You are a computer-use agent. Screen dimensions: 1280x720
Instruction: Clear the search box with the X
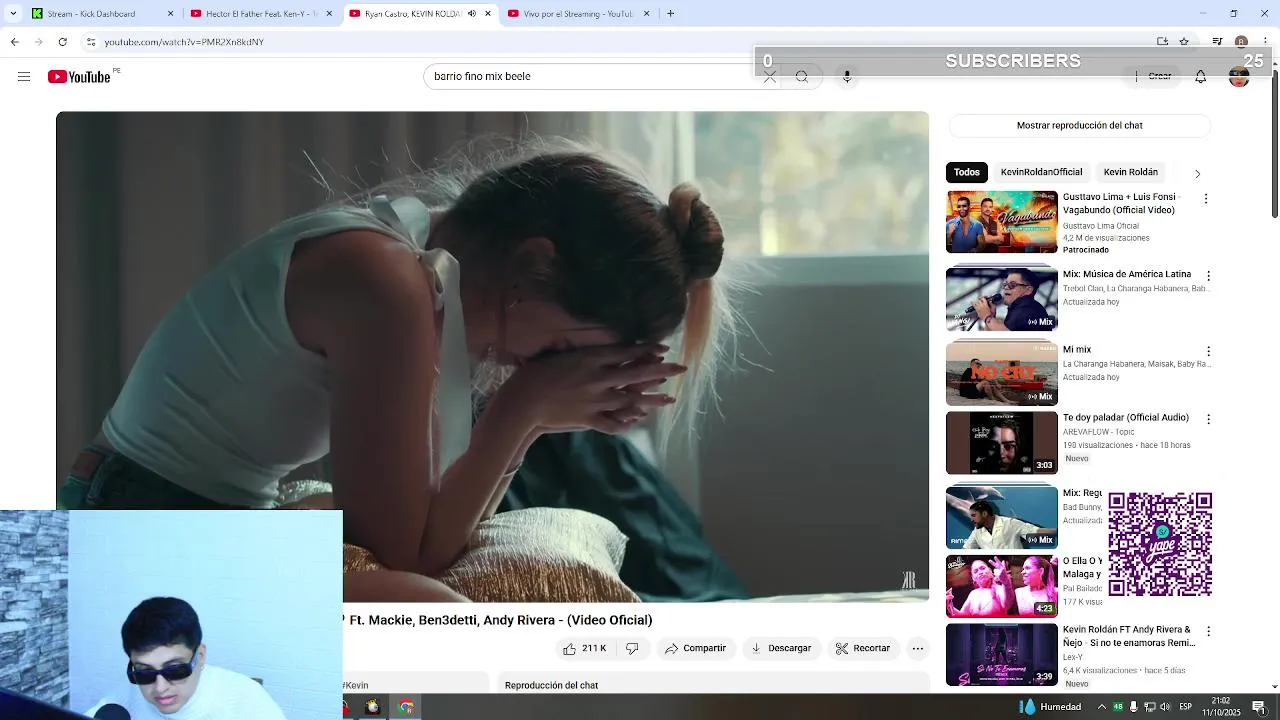[x=769, y=77]
